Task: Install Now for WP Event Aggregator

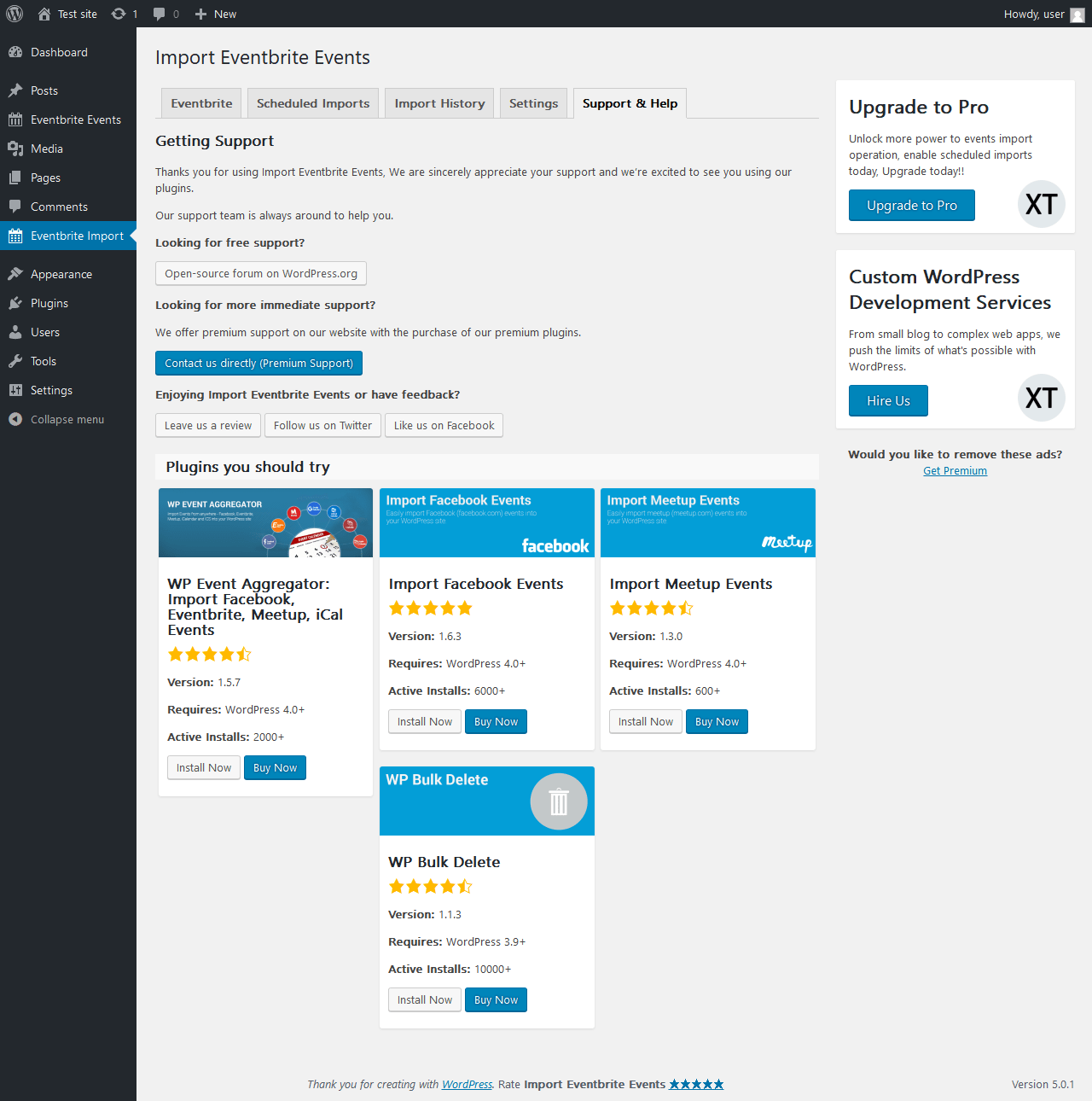Action: (x=204, y=767)
